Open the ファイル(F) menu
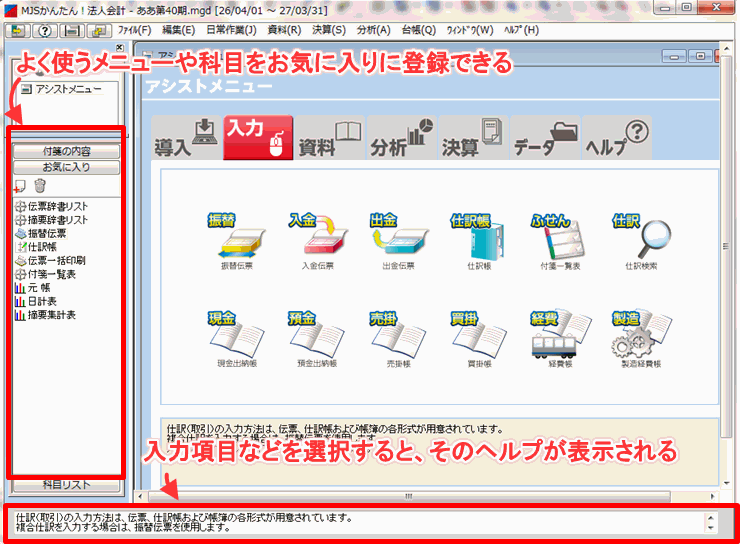740x544 pixels. pos(135,30)
